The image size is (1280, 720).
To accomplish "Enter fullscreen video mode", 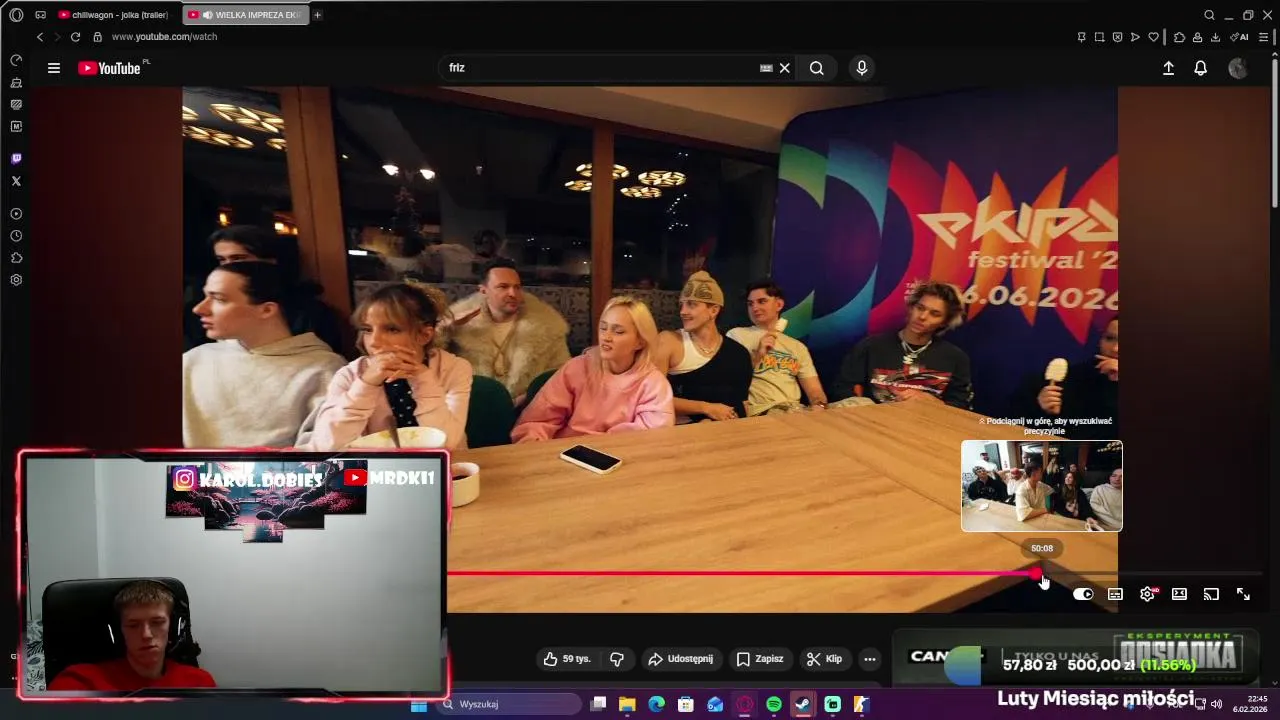I will pyautogui.click(x=1243, y=594).
